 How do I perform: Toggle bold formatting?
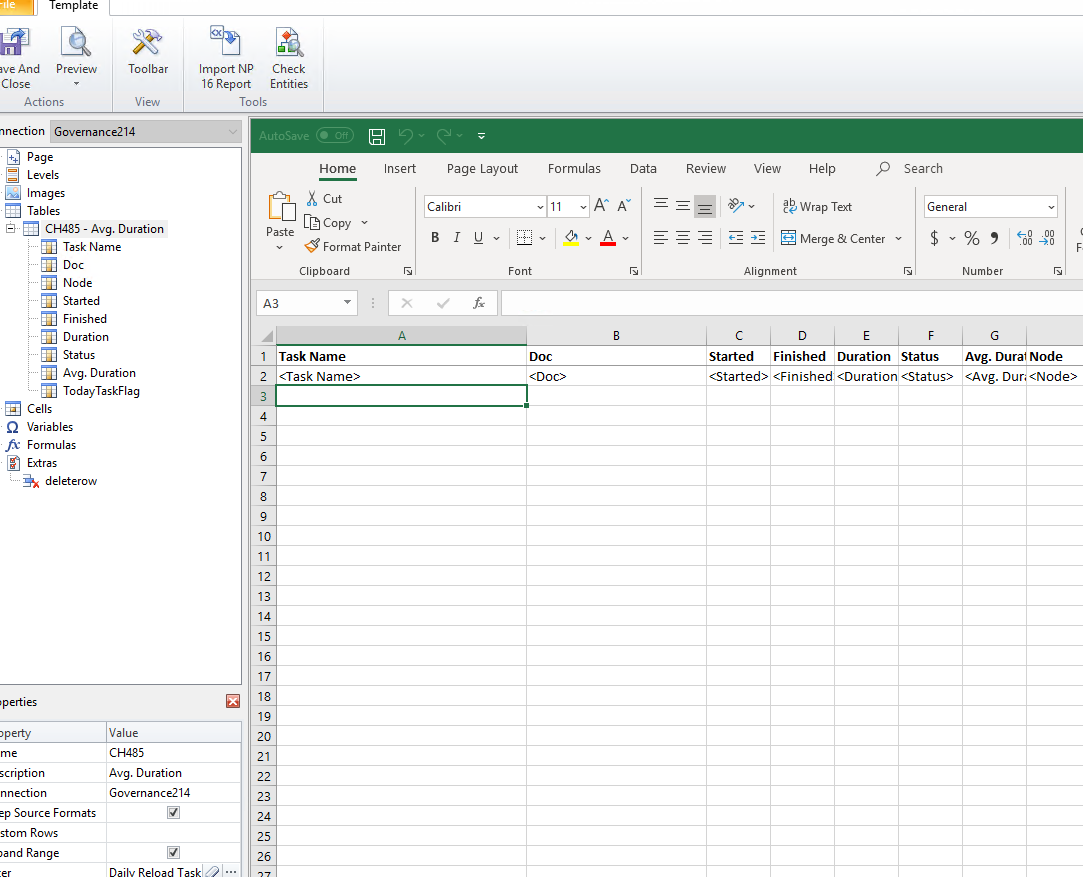tap(435, 238)
